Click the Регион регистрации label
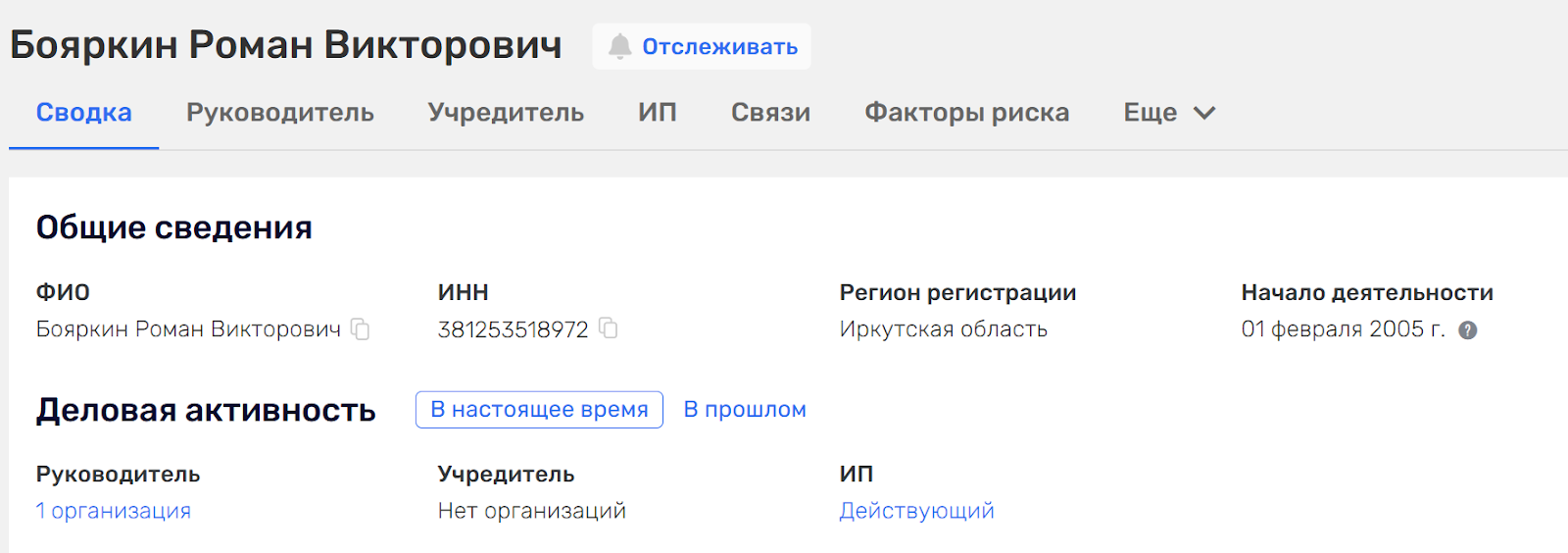Image resolution: width=1568 pixels, height=553 pixels. [x=958, y=292]
